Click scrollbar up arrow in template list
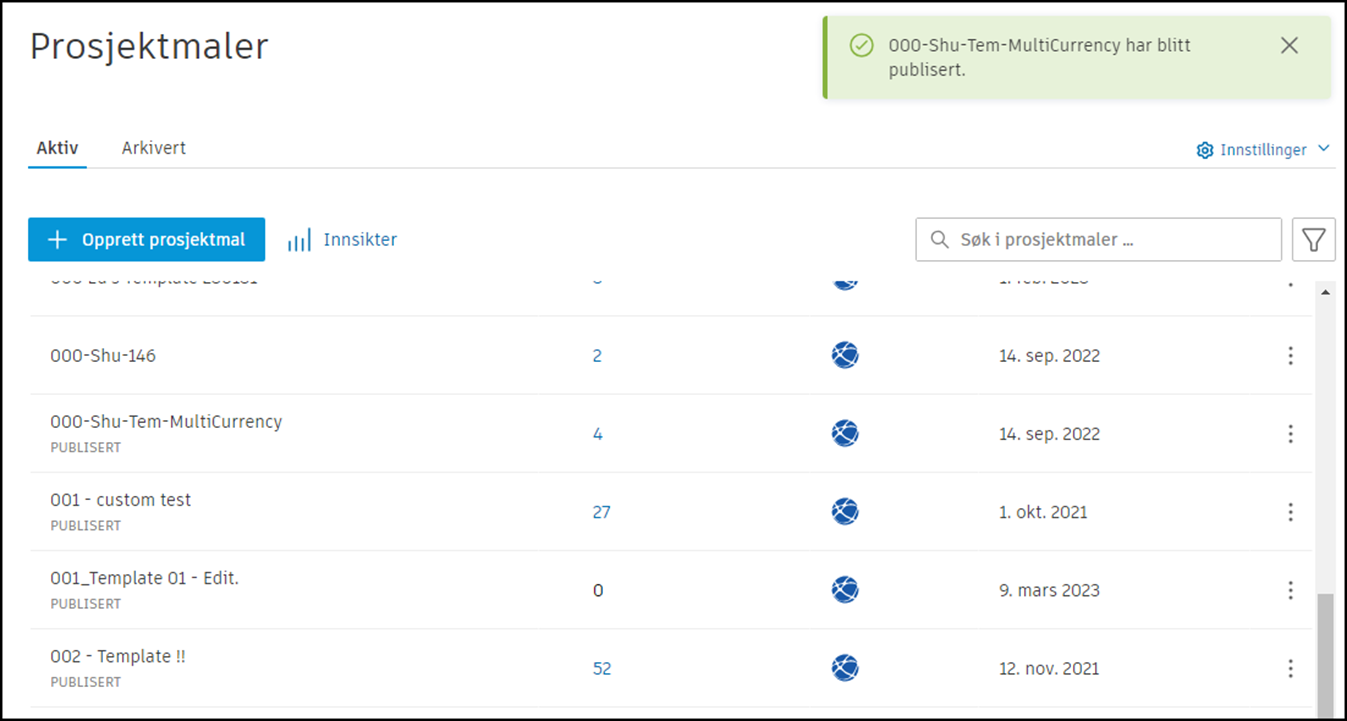The width and height of the screenshot is (1347, 721). pyautogui.click(x=1326, y=292)
